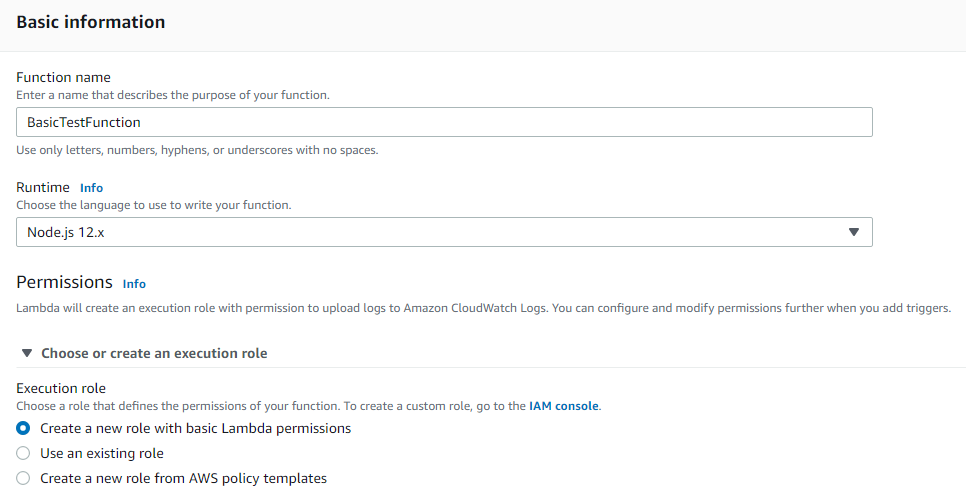The image size is (966, 491).
Task: Click the Function name text field
Action: click(x=444, y=122)
